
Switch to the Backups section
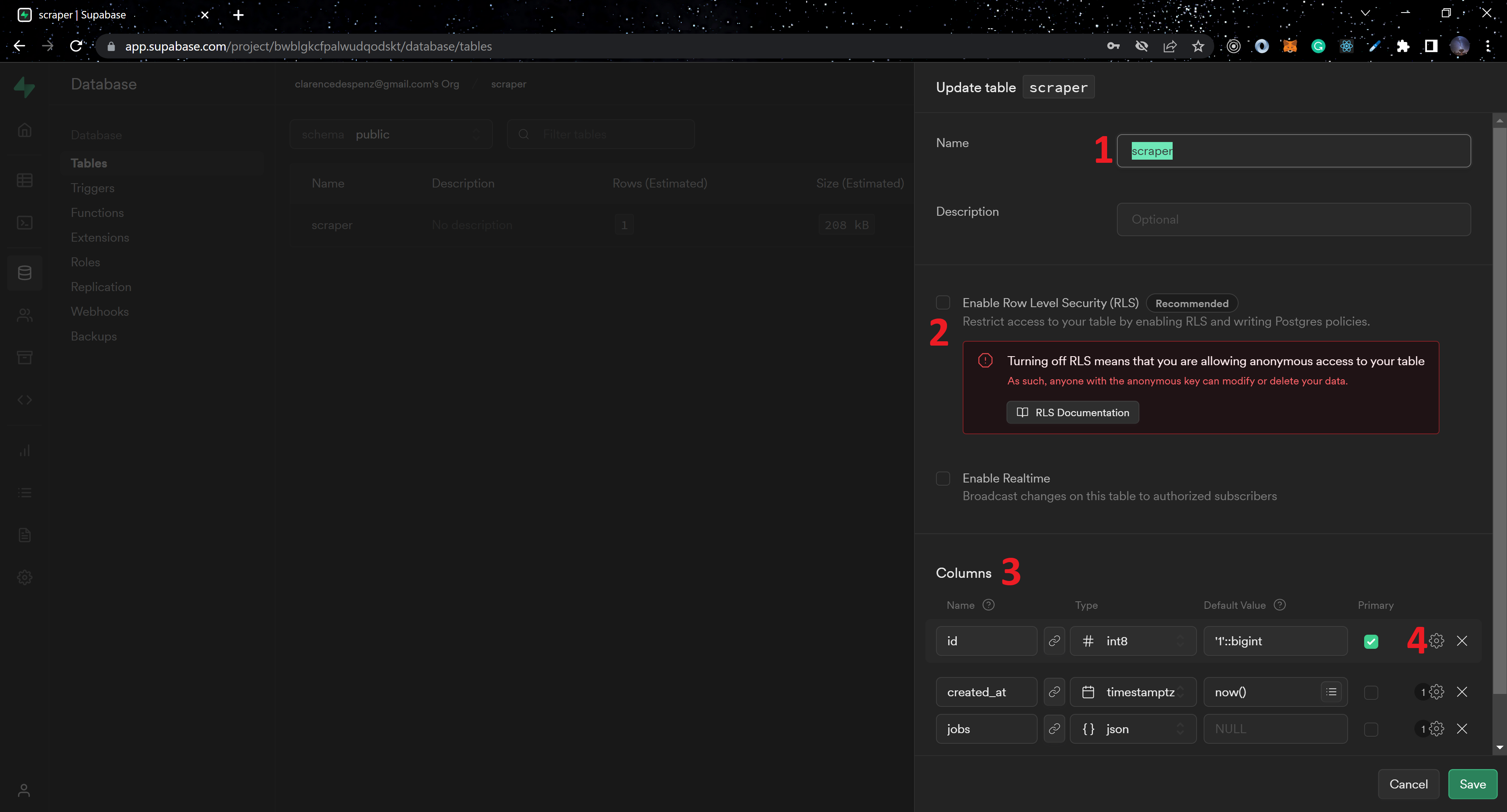coord(94,336)
